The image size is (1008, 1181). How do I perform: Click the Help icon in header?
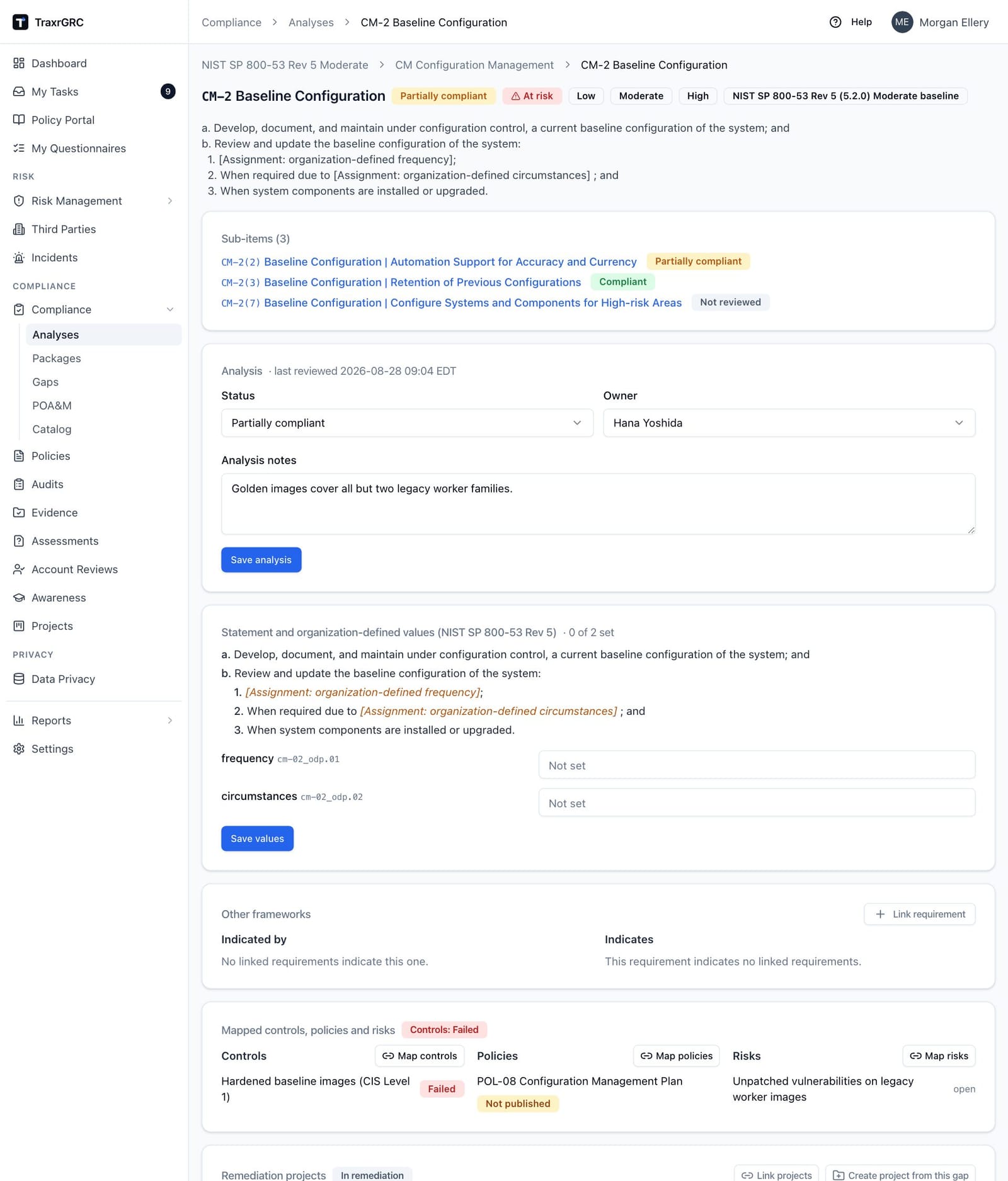tap(835, 22)
